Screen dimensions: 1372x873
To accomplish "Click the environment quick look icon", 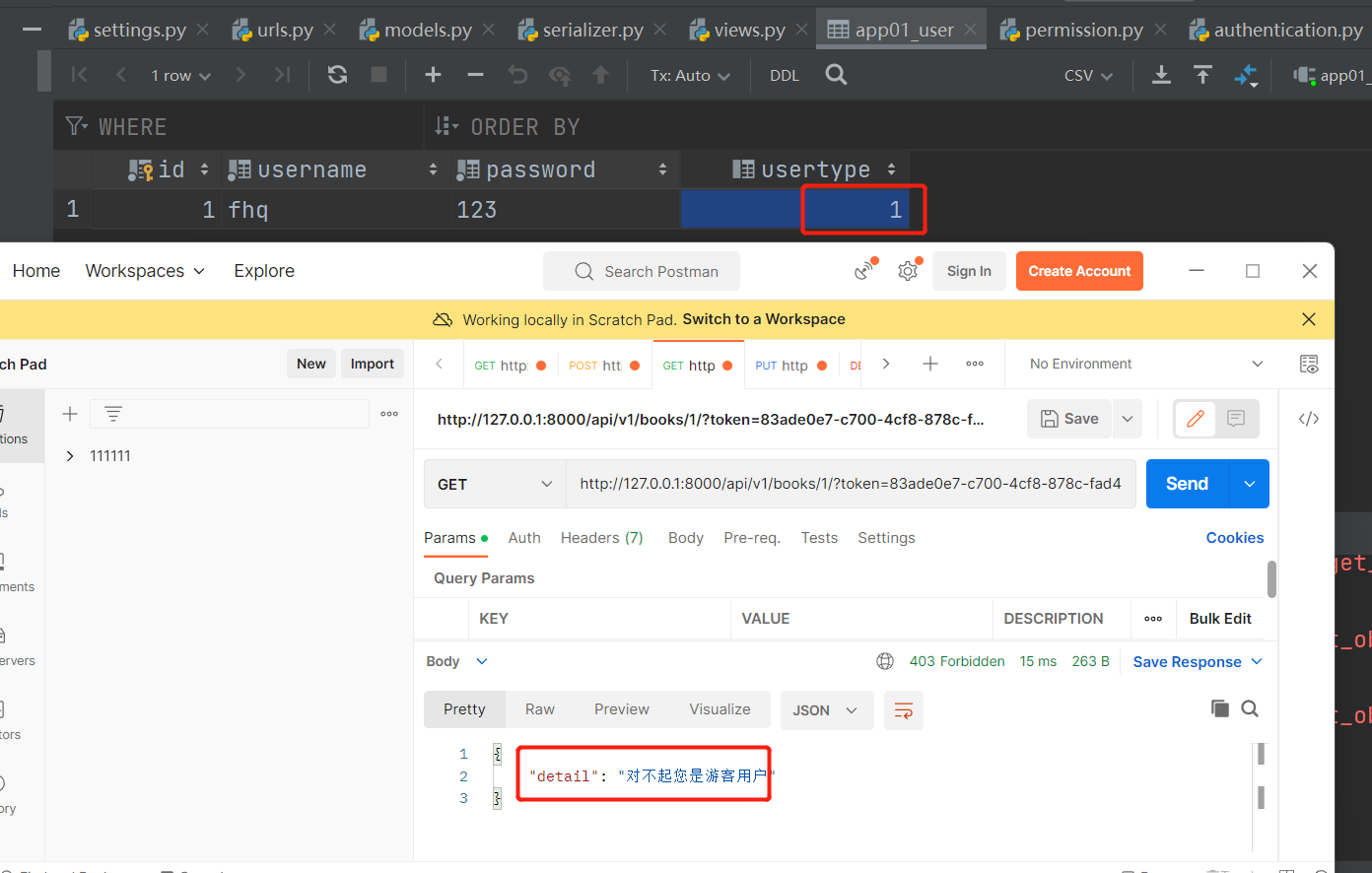I will (1309, 364).
